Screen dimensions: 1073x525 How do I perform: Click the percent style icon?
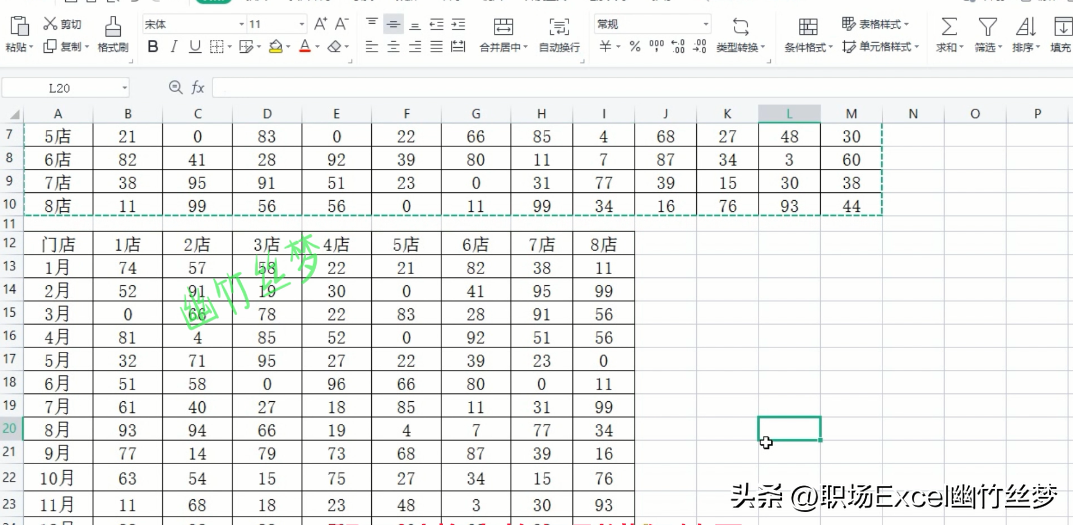(635, 47)
